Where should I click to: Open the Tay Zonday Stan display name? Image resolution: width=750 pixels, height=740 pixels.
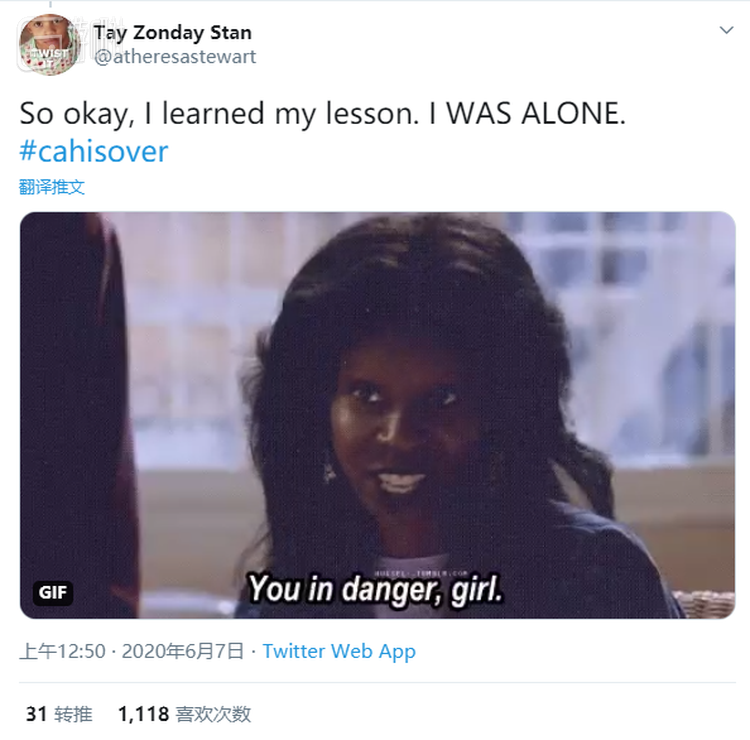(x=173, y=33)
